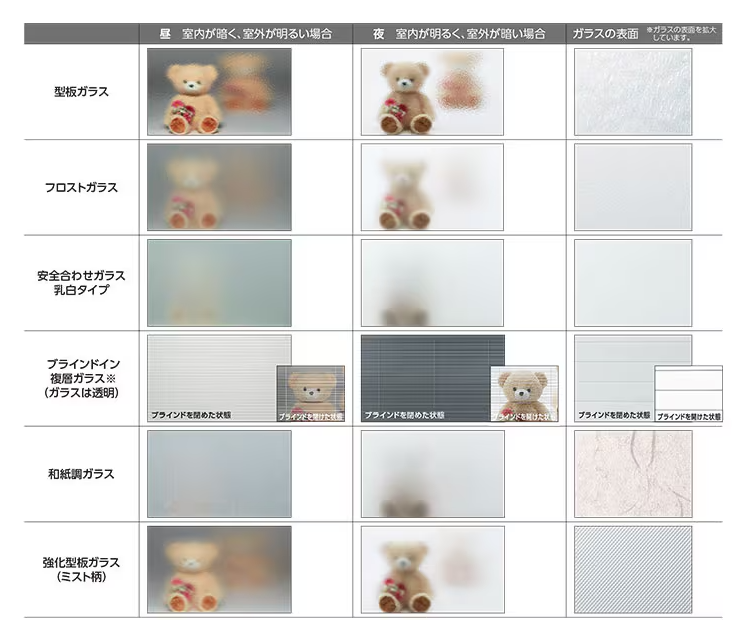Open the 安全合わせガラス乳白タイプ daytime image
The image size is (745, 638).
(x=219, y=283)
